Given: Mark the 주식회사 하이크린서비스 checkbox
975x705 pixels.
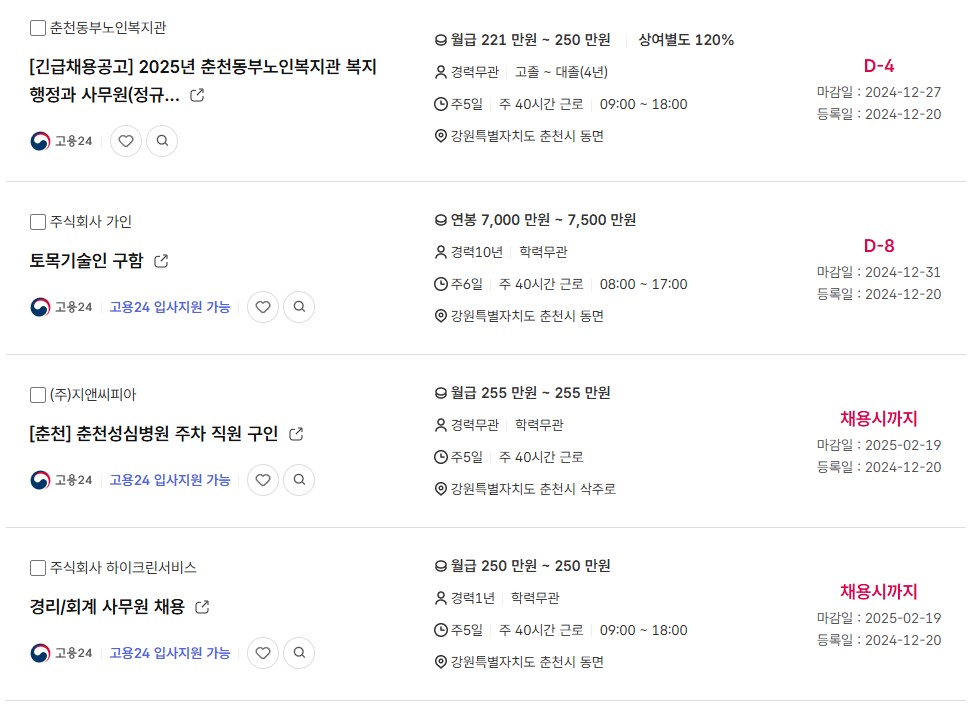Looking at the screenshot, I should 38,568.
